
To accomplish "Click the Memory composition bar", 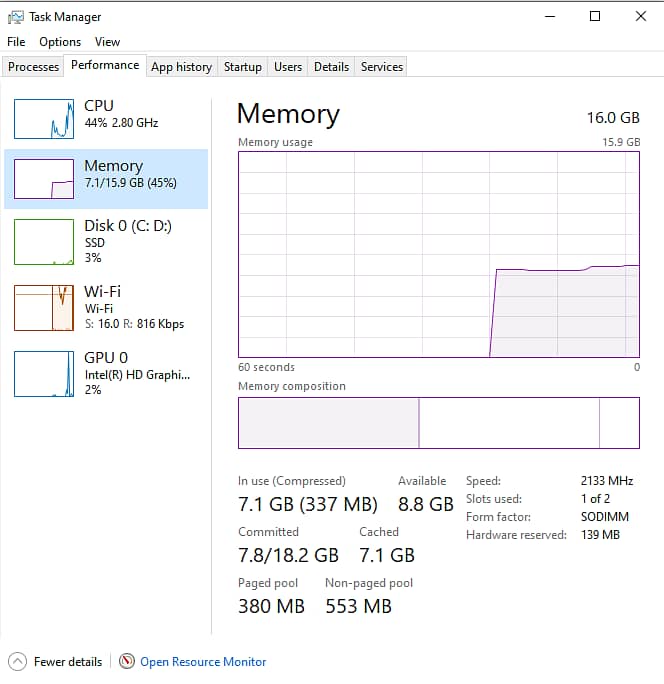I will point(438,423).
